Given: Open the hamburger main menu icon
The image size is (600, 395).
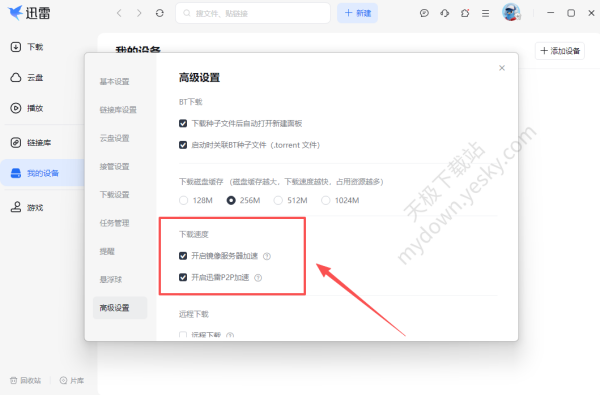Looking at the screenshot, I should coord(485,13).
